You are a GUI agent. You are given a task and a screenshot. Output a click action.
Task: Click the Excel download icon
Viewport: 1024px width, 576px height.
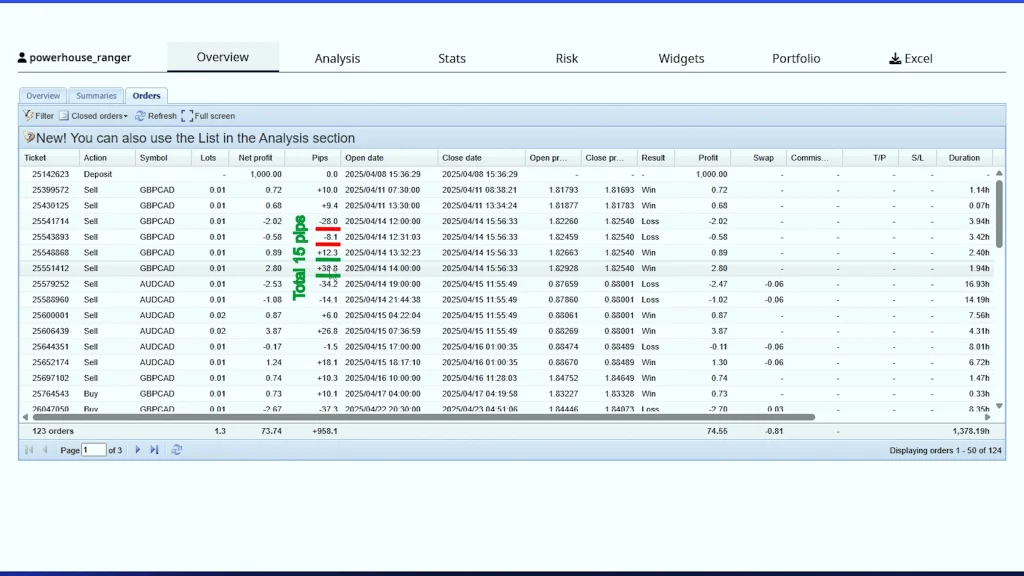pos(895,59)
